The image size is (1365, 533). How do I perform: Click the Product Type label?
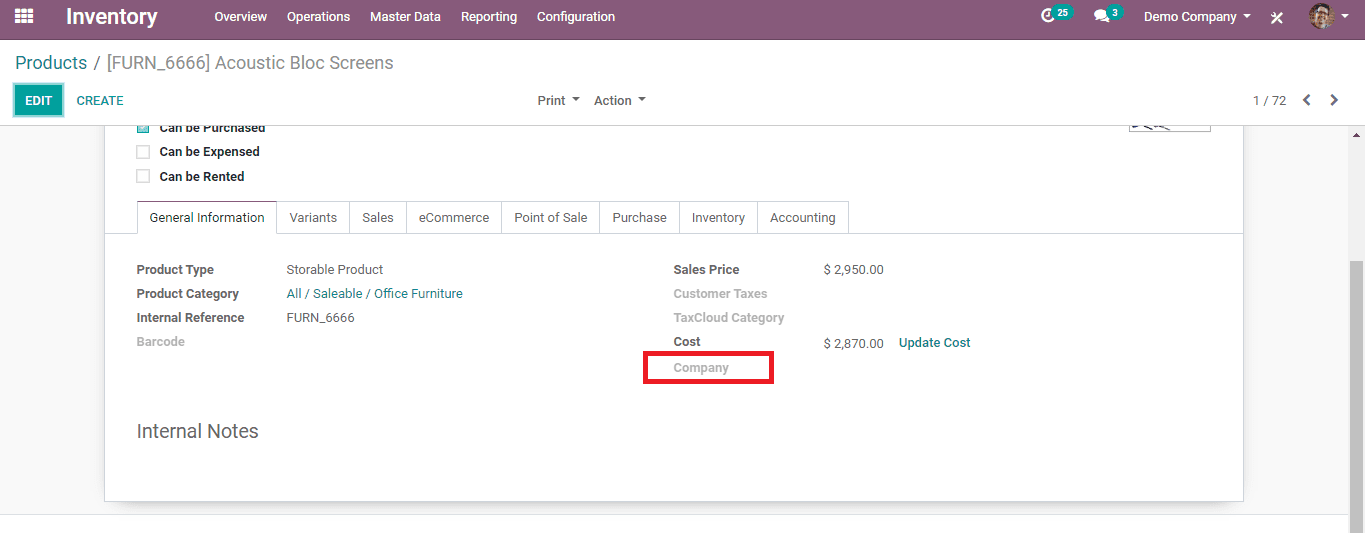pos(175,270)
